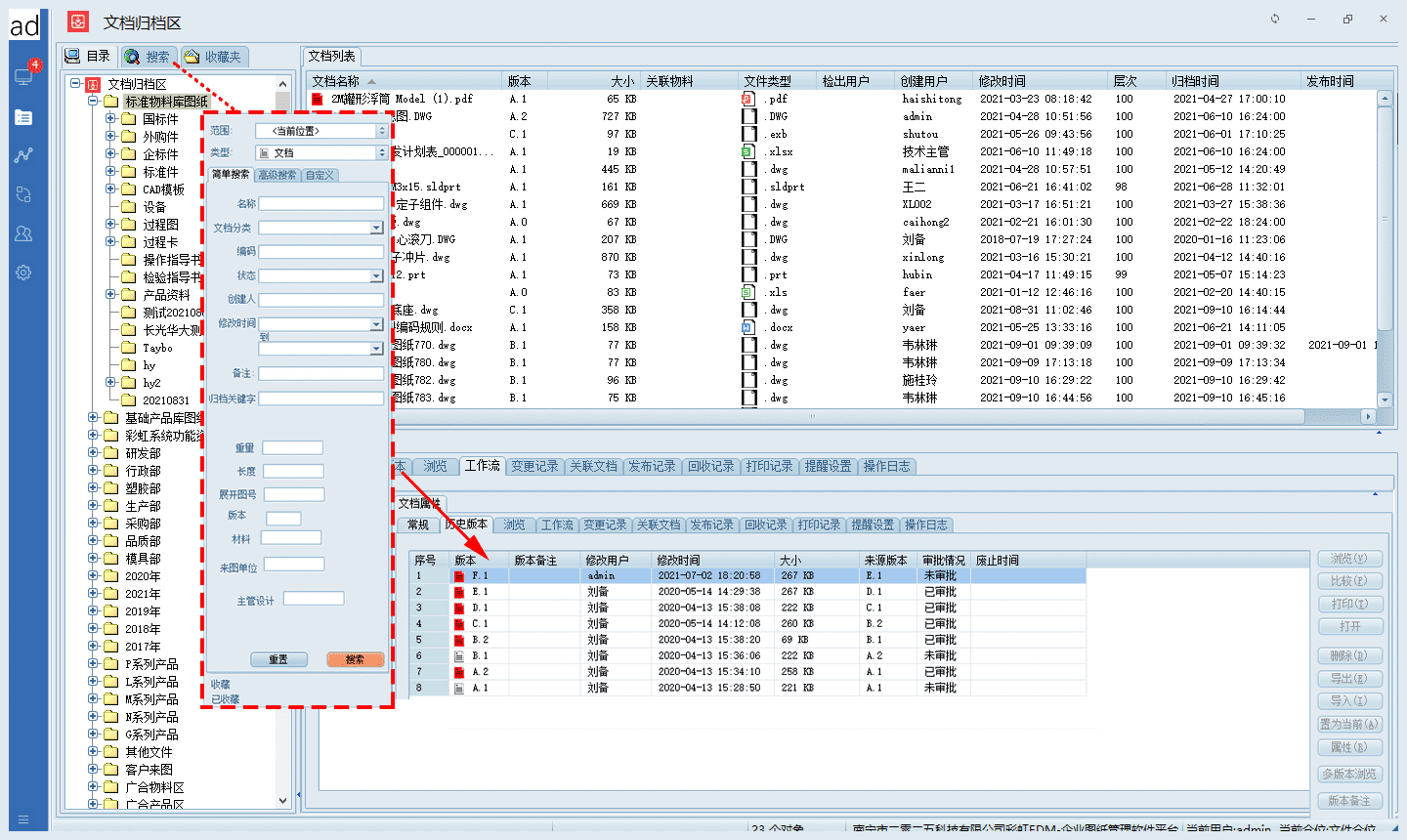This screenshot has height=840, width=1407.
Task: Click the folder icon of 国标件
Action: coord(128,119)
